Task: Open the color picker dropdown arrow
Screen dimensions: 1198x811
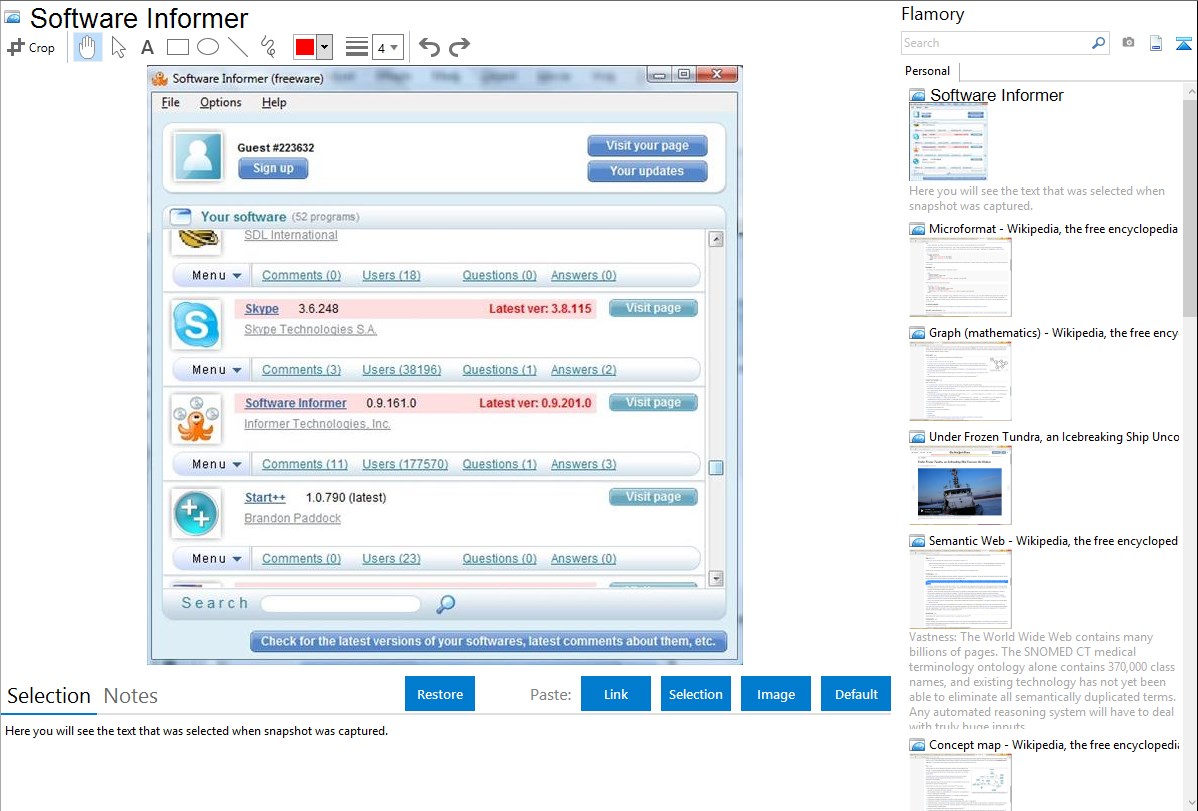Action: tap(325, 47)
